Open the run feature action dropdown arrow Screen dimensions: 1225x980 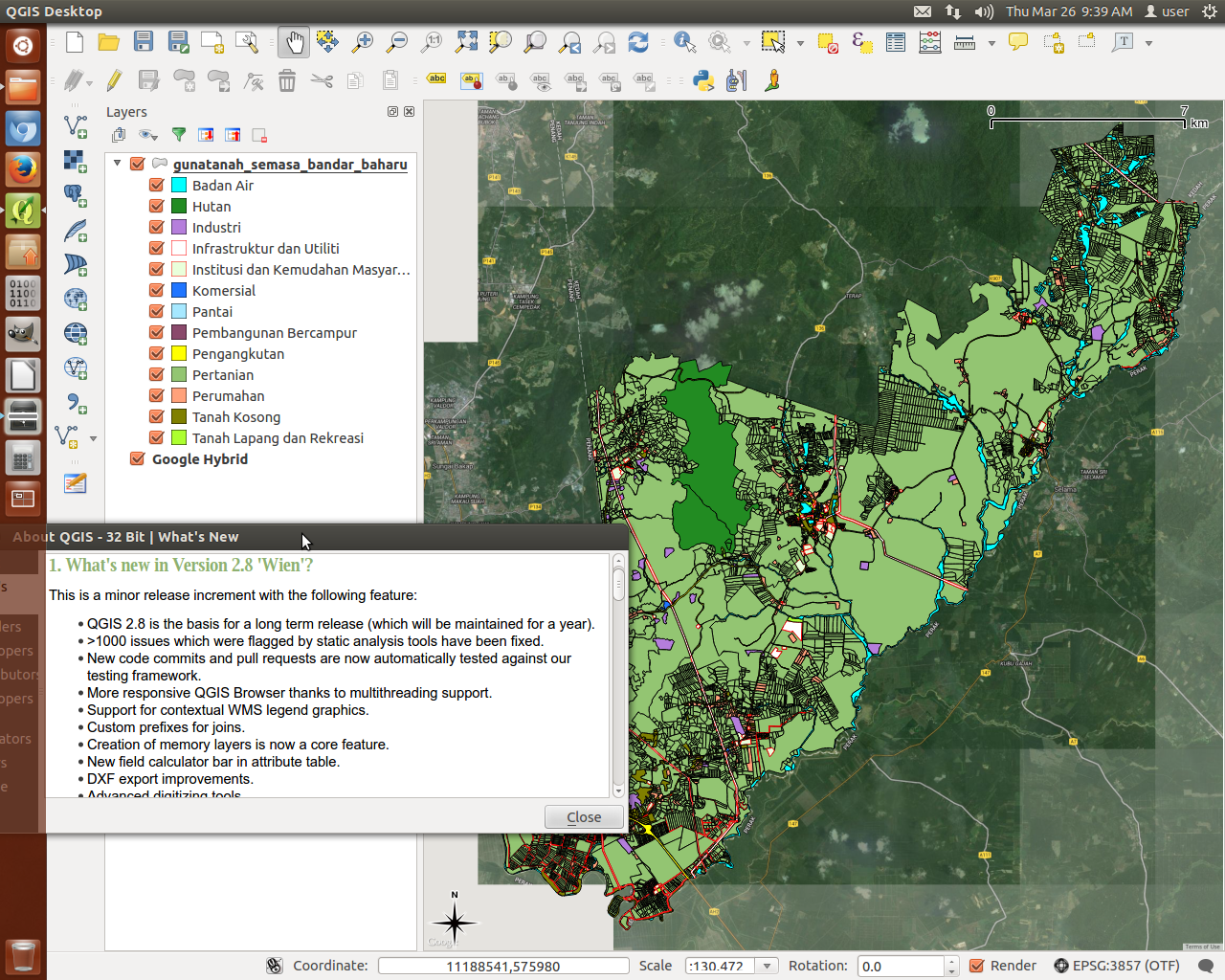746,43
